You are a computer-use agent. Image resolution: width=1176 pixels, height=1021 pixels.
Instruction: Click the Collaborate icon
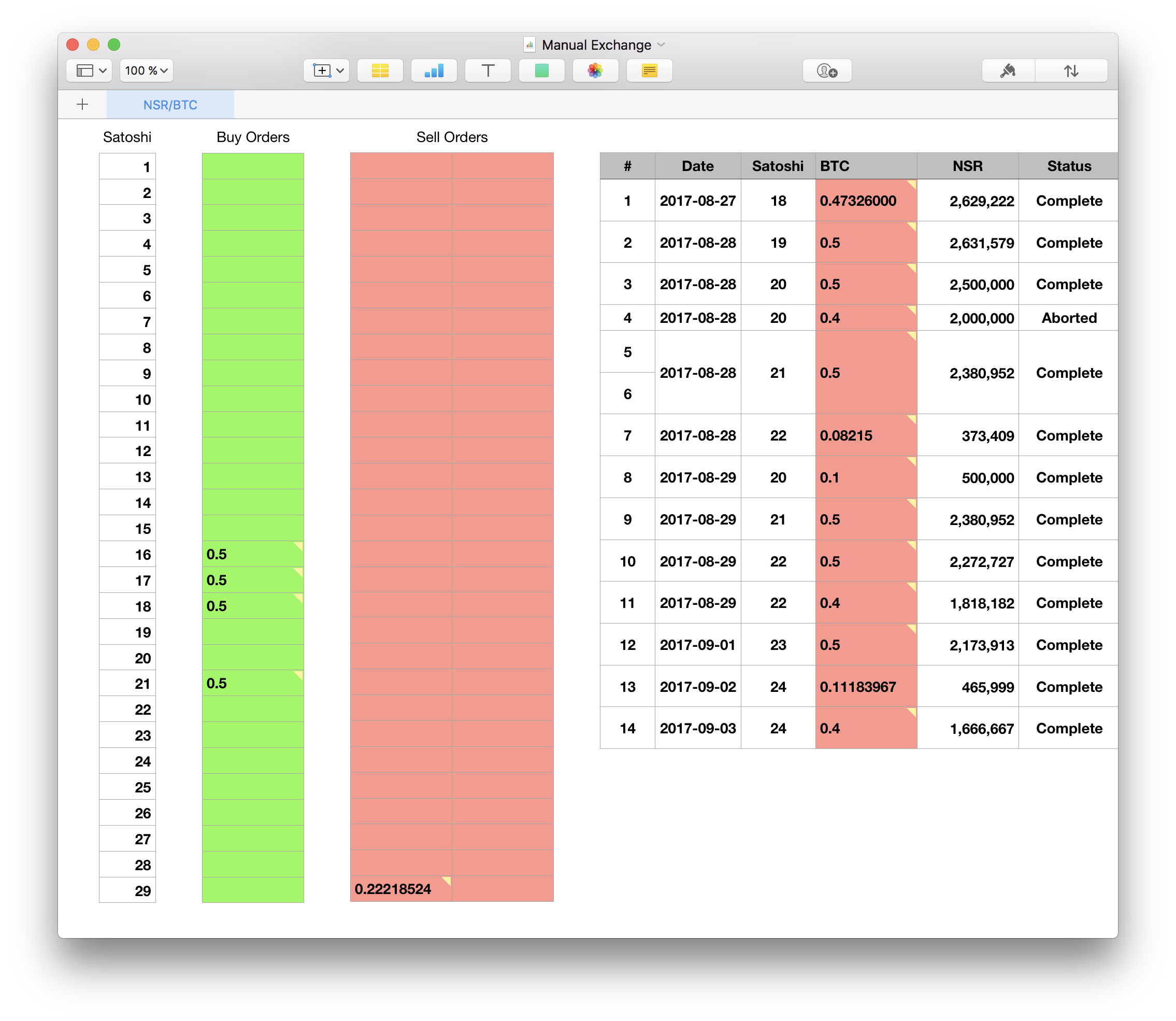(827, 70)
